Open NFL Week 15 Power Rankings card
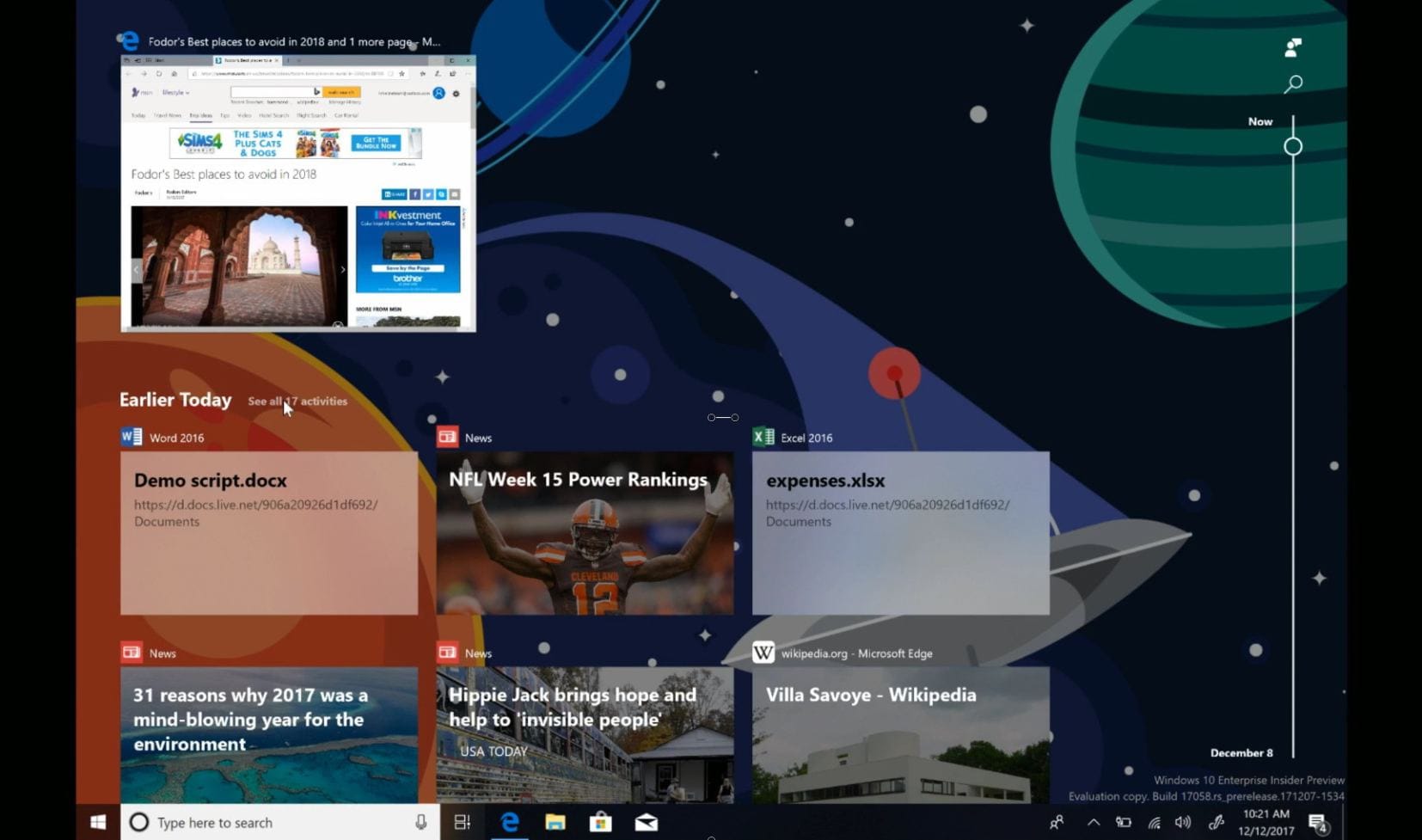 click(x=585, y=533)
